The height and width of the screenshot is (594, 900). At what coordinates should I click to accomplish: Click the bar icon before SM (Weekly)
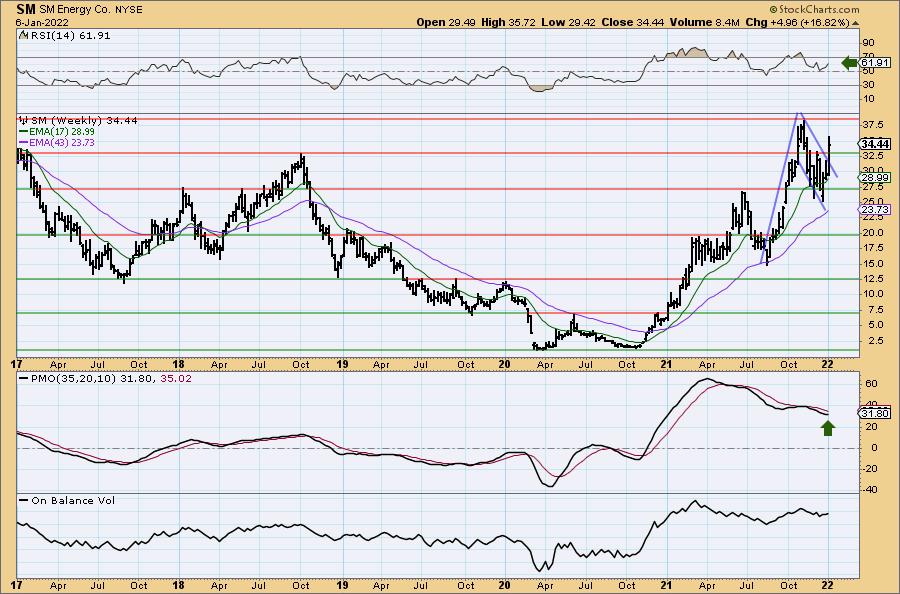tap(23, 120)
